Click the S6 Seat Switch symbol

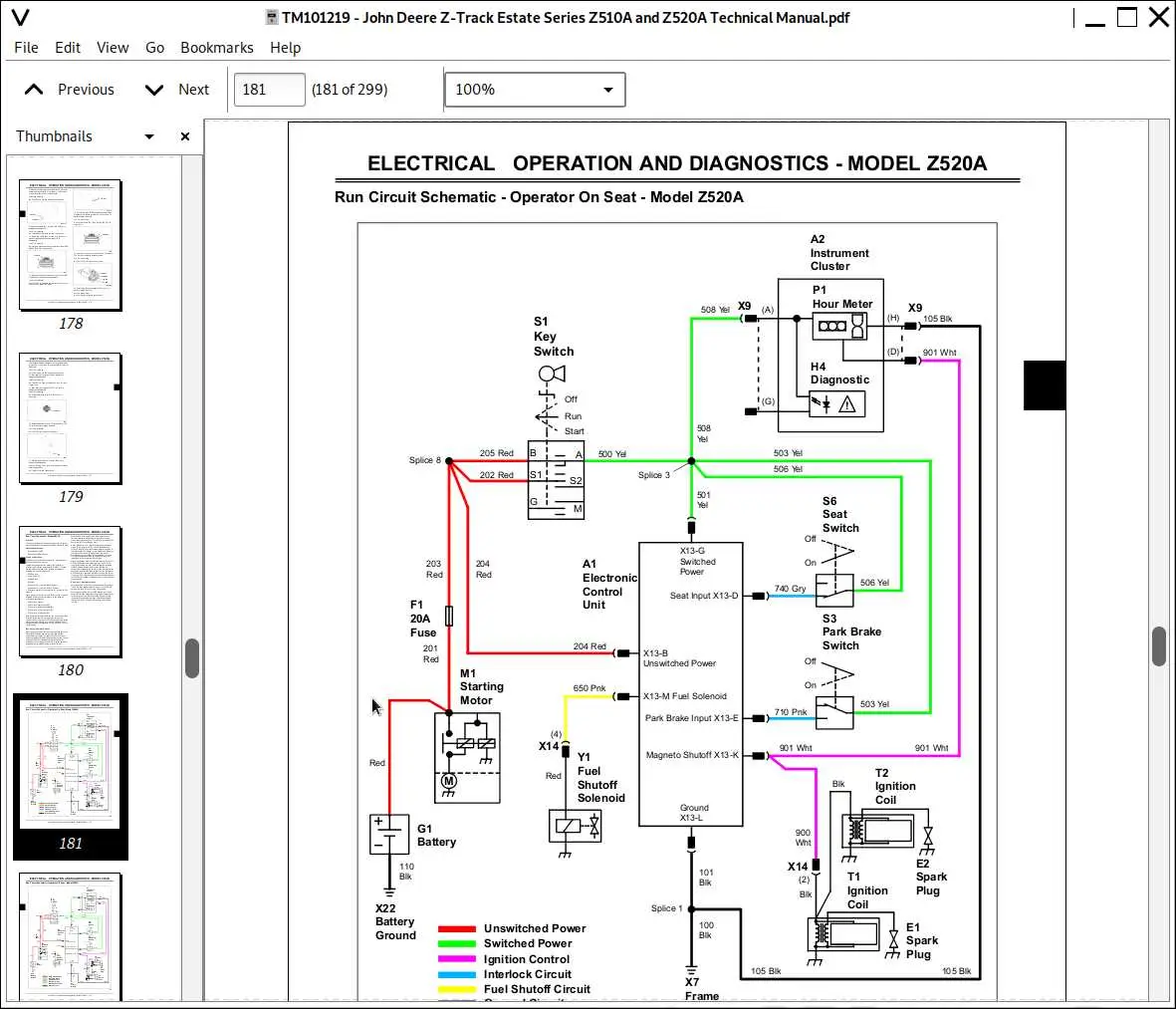click(x=834, y=591)
